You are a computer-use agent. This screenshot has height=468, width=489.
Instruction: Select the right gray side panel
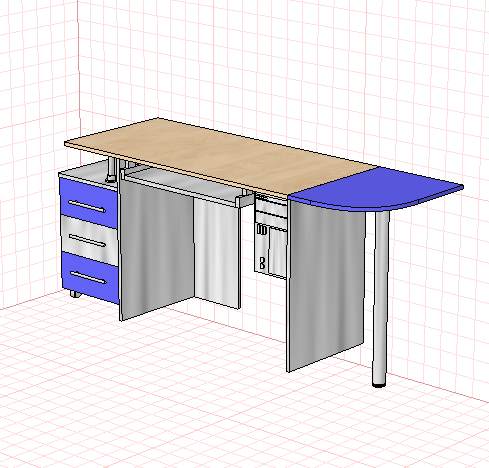pyautogui.click(x=326, y=285)
